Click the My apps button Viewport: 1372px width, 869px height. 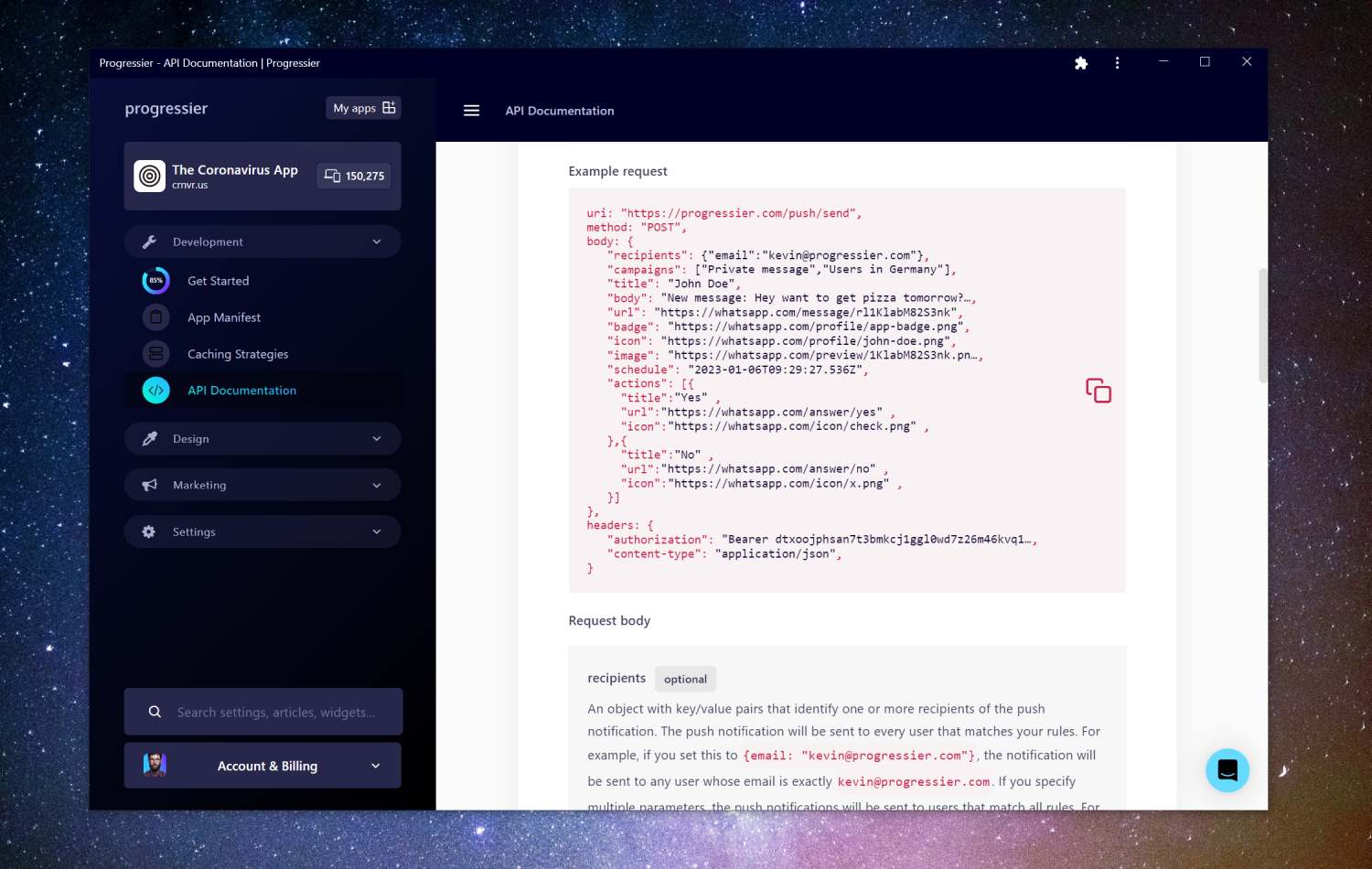point(364,108)
